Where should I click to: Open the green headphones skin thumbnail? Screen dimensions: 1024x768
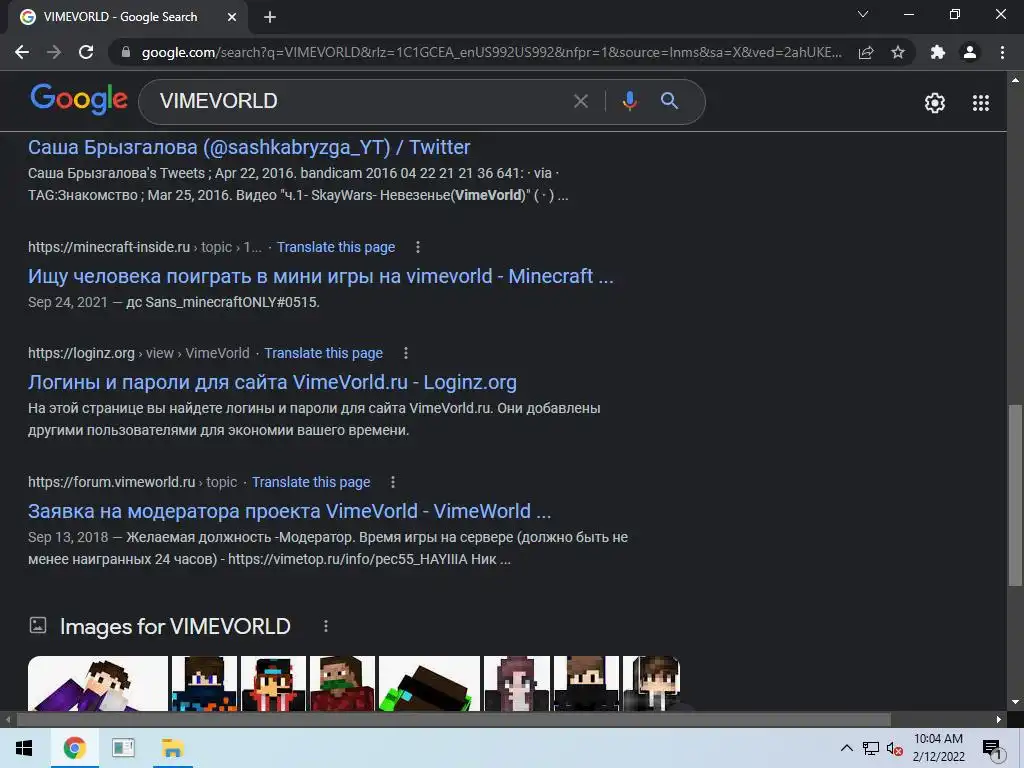(x=430, y=683)
